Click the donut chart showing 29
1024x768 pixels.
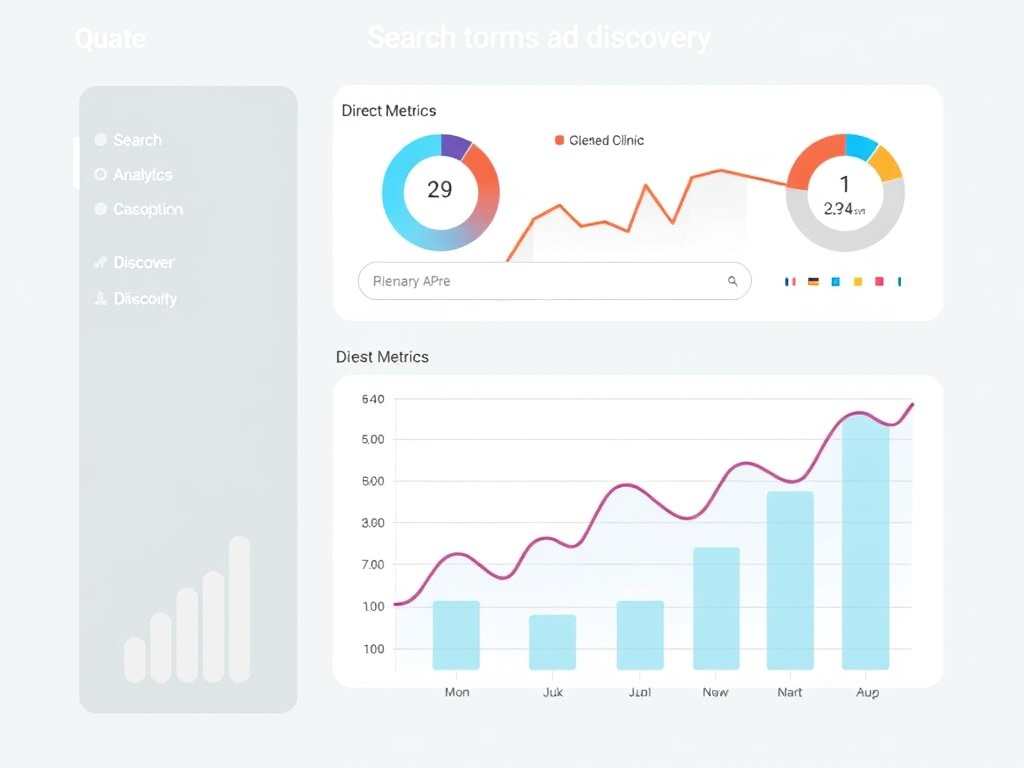tap(440, 190)
